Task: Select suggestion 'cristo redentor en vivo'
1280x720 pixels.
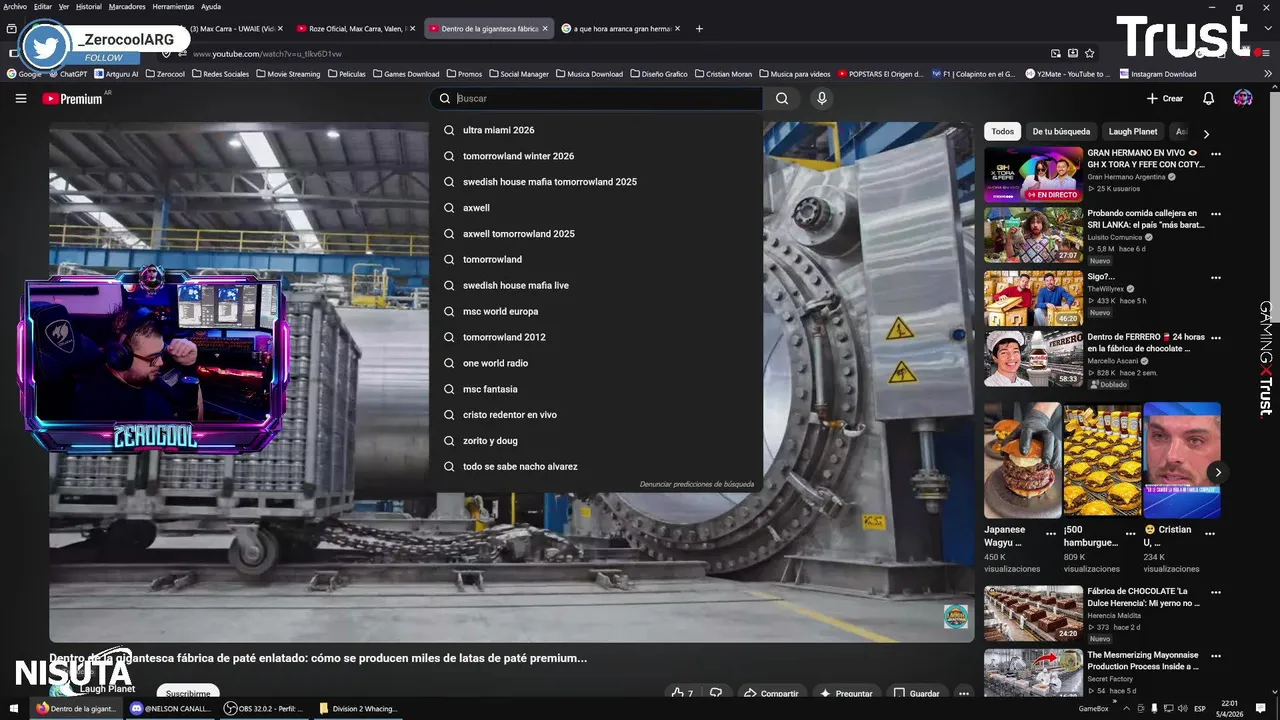Action: [x=596, y=415]
